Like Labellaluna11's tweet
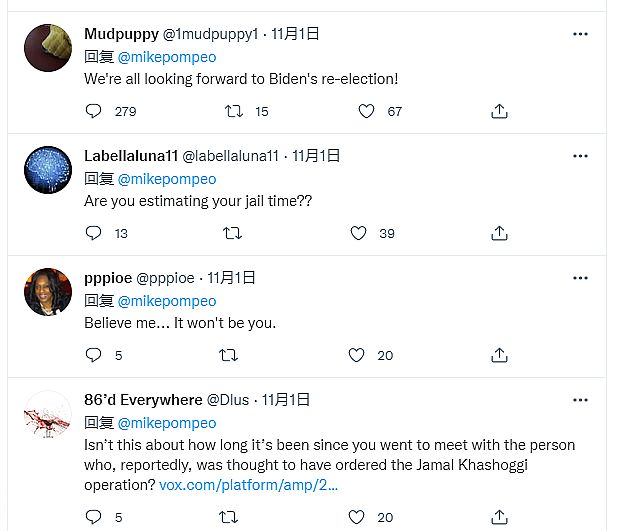This screenshot has width=624, height=531. [x=358, y=233]
